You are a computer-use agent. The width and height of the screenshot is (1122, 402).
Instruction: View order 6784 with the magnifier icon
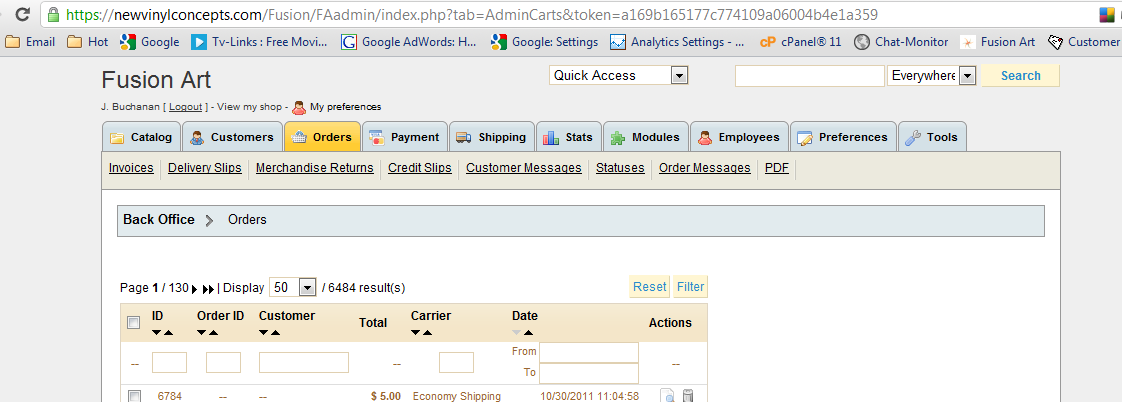667,396
